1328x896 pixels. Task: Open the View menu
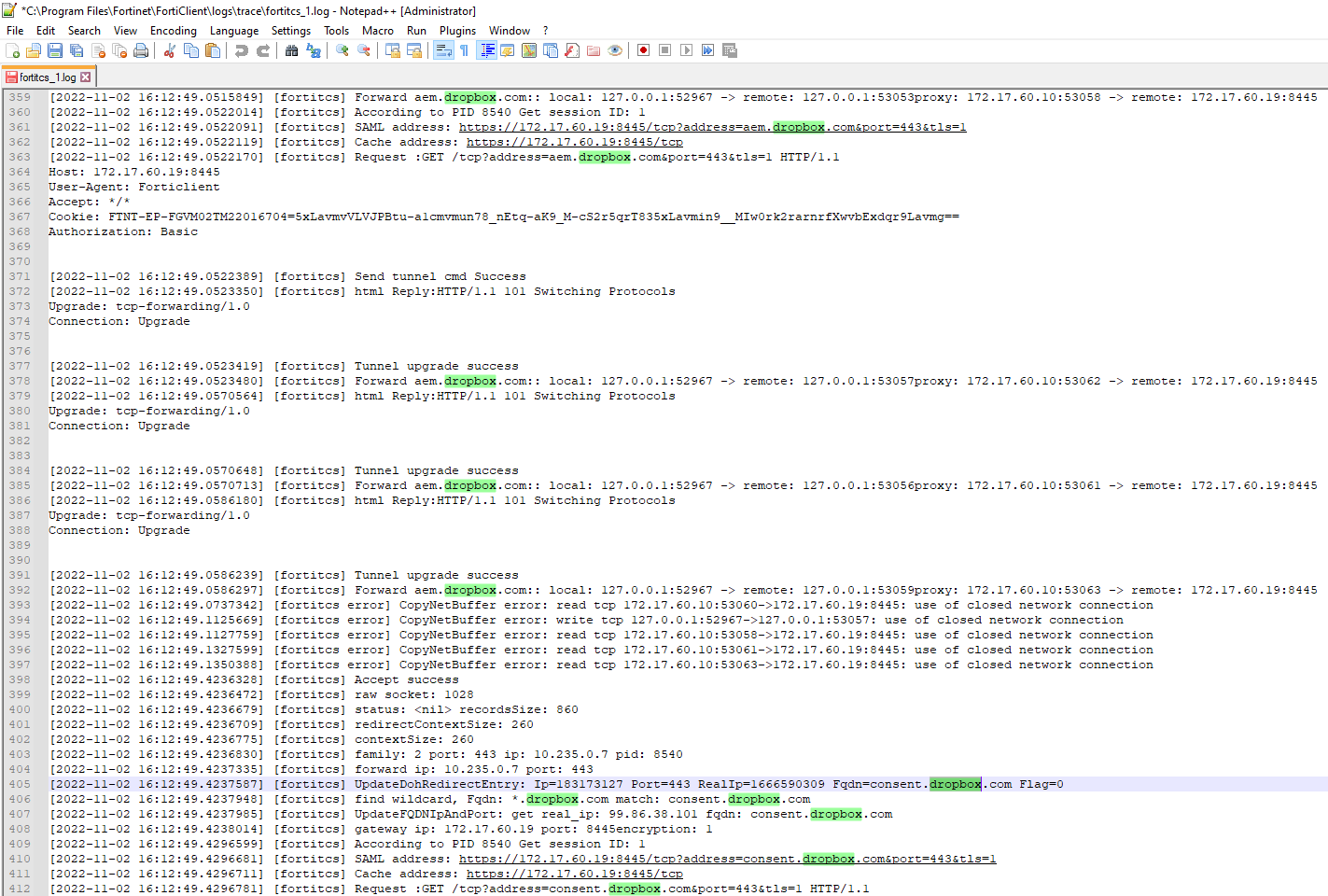tap(125, 31)
